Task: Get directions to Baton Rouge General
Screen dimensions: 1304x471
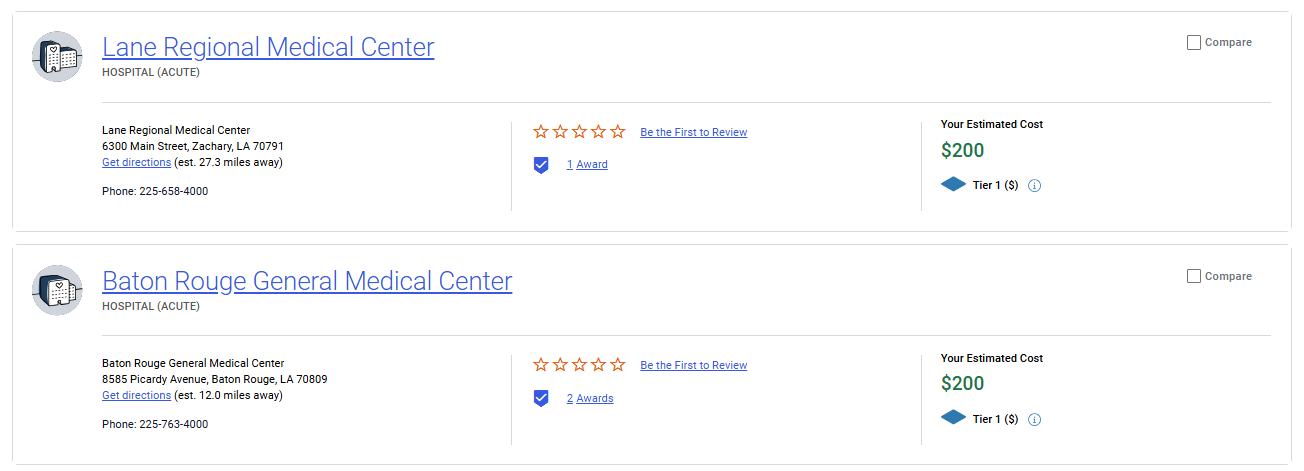Action: [x=136, y=395]
